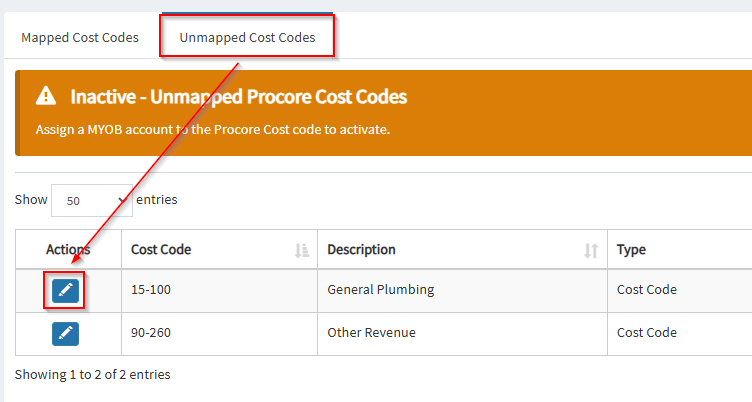752x402 pixels.
Task: Click the Description column header label
Action: point(361,249)
